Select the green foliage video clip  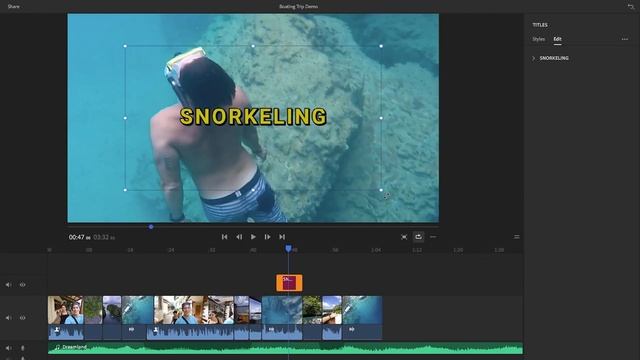coord(93,310)
